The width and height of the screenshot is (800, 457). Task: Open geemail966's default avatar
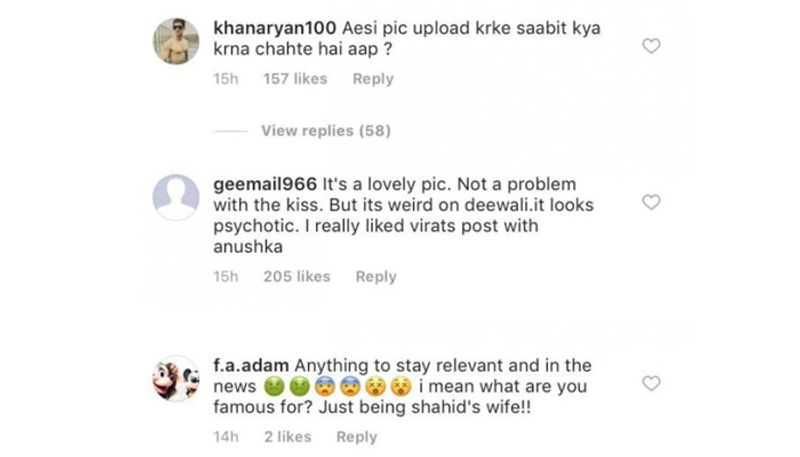(176, 195)
